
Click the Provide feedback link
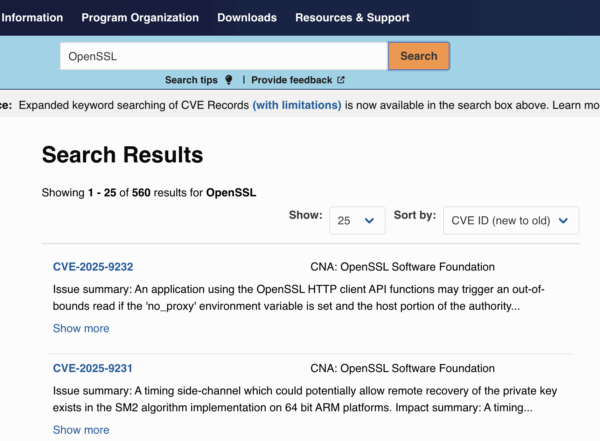click(x=292, y=80)
